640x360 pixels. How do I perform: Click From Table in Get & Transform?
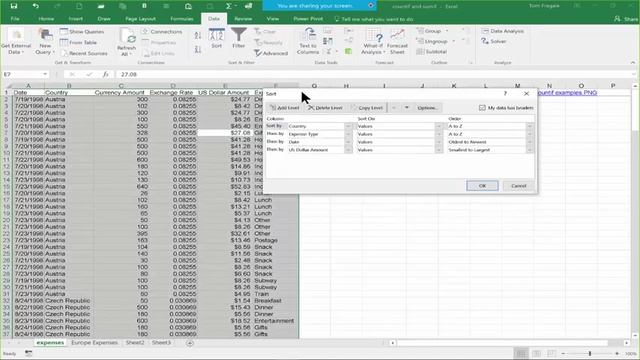78,42
